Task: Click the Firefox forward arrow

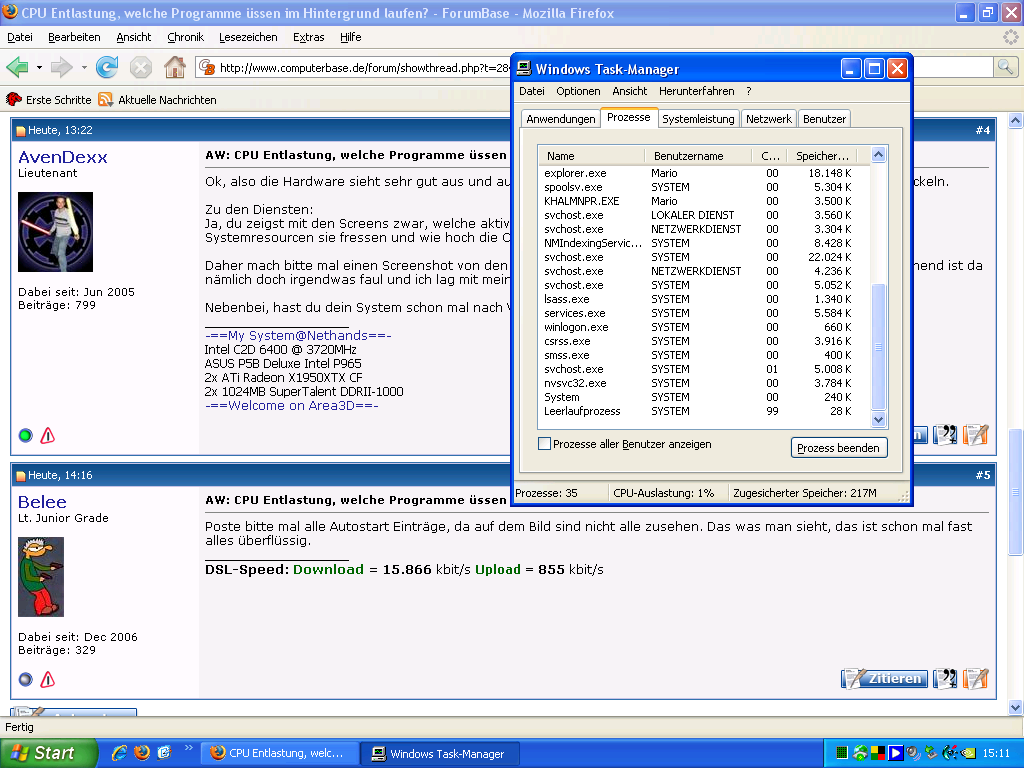Action: [61, 67]
